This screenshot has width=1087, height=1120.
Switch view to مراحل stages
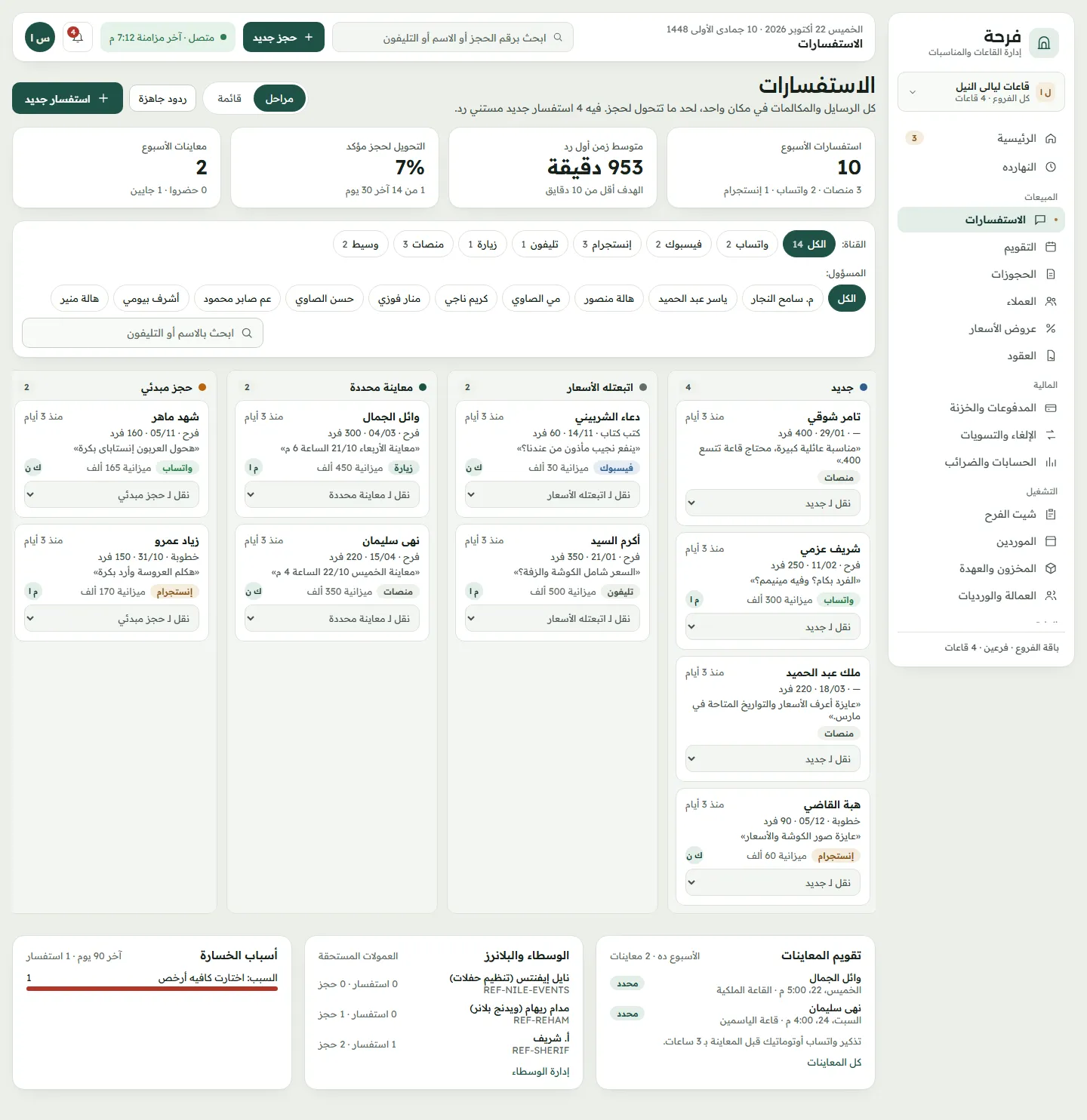(279, 99)
